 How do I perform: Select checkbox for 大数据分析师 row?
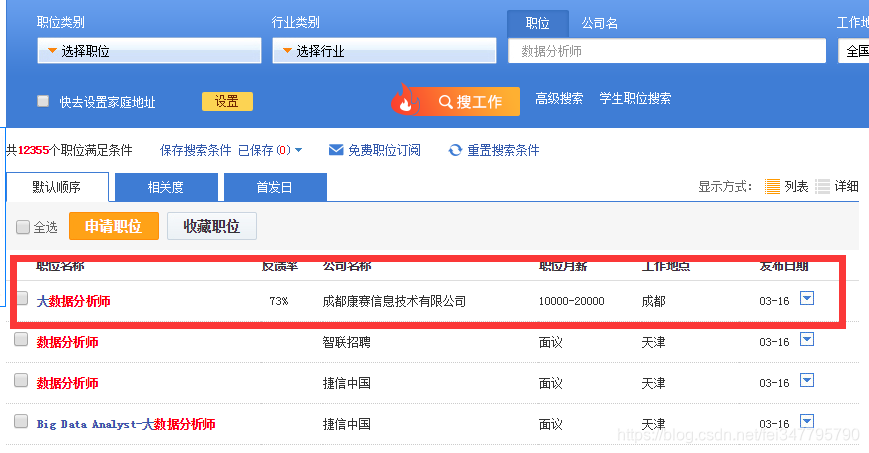(22, 298)
